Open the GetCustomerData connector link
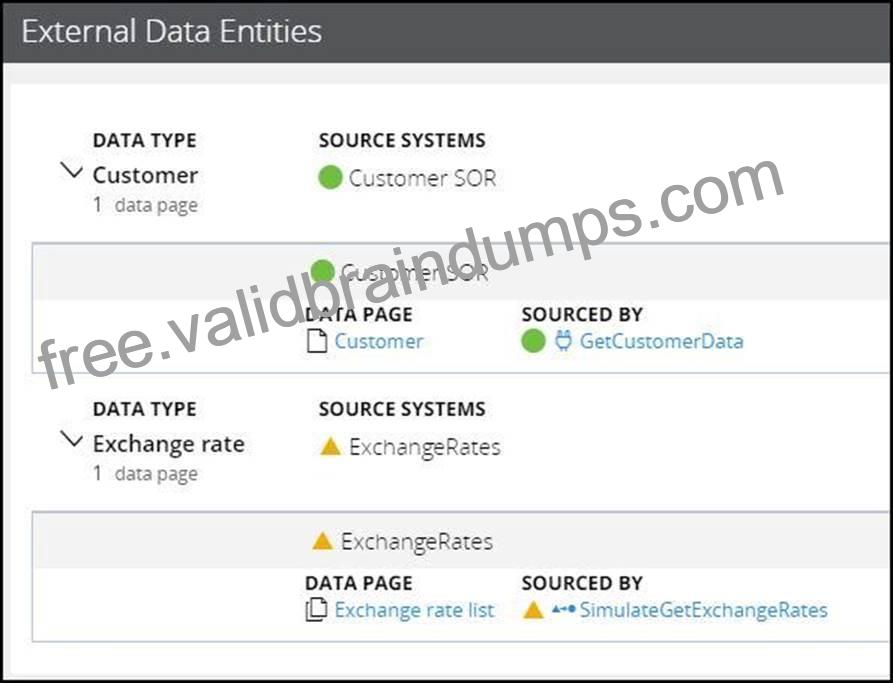The width and height of the screenshot is (893, 683). pyautogui.click(x=662, y=341)
